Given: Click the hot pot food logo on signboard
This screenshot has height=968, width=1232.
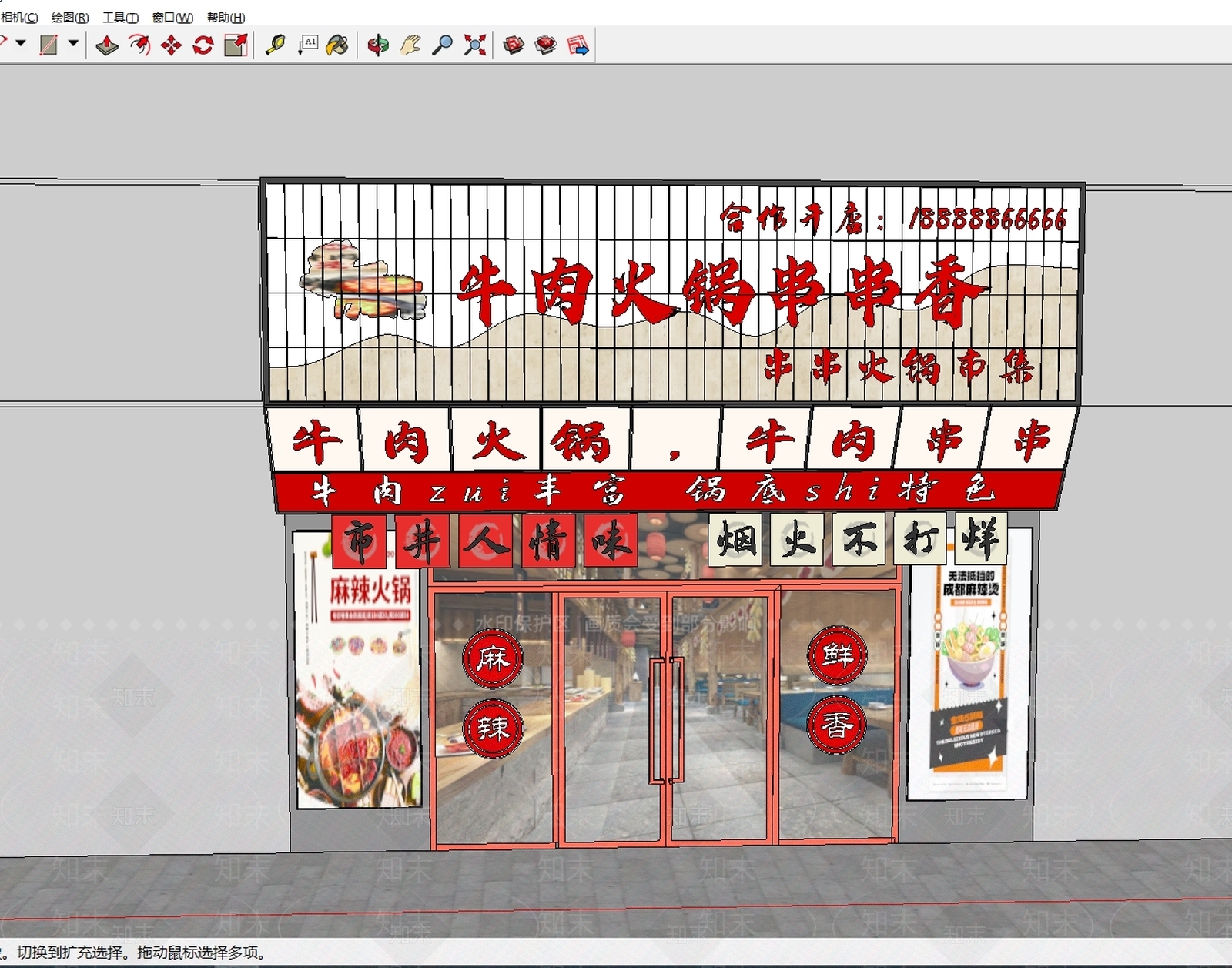Looking at the screenshot, I should pyautogui.click(x=362, y=280).
